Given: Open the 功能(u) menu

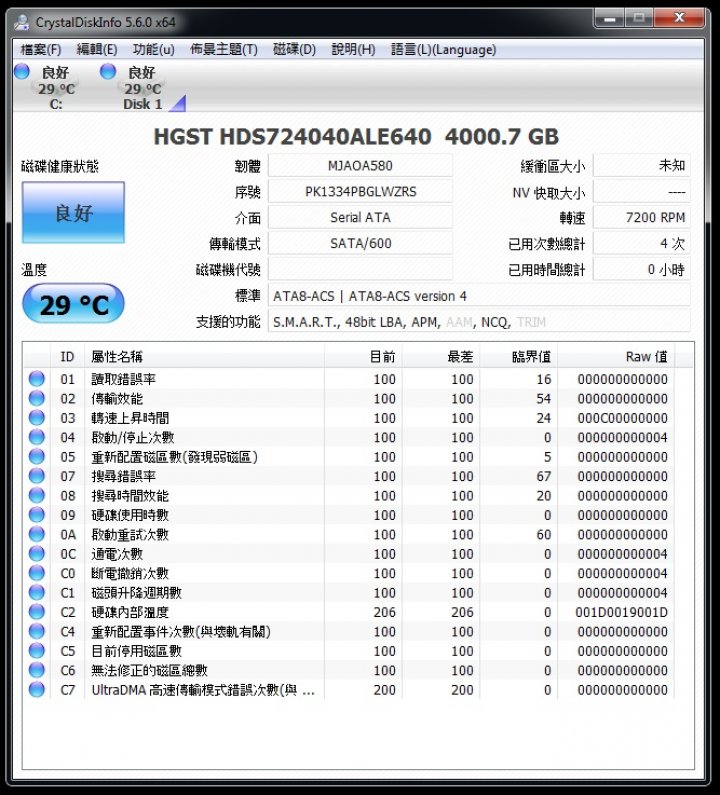Looking at the screenshot, I should [154, 49].
